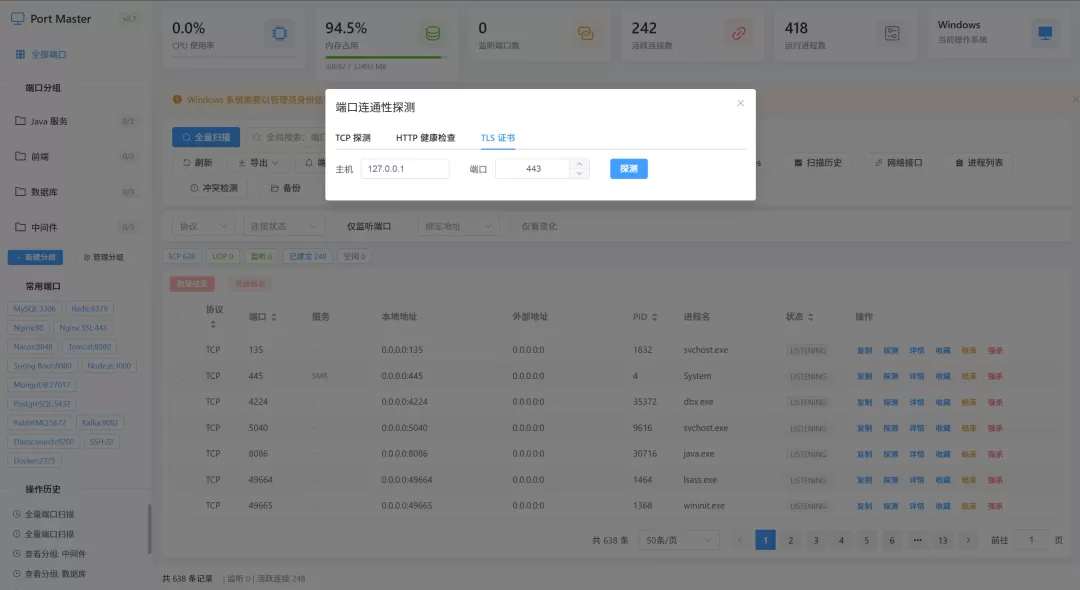Click the CPU usage chip icon
This screenshot has width=1080, height=590.
280,33
